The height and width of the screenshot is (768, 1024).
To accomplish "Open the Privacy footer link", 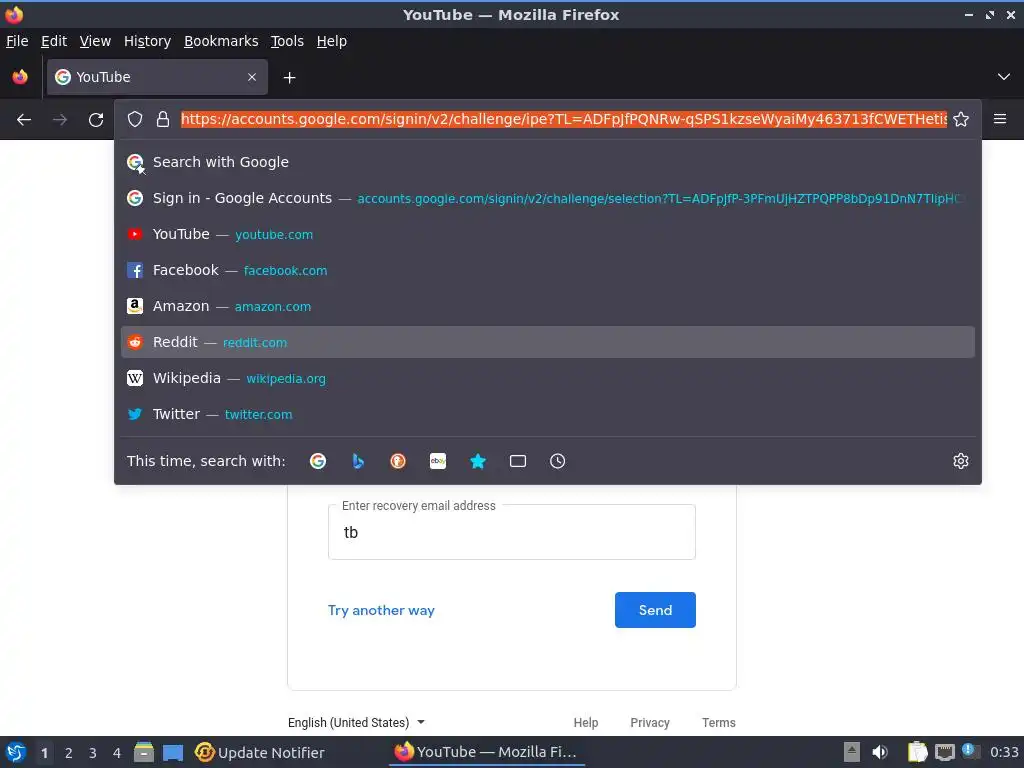I will (650, 722).
